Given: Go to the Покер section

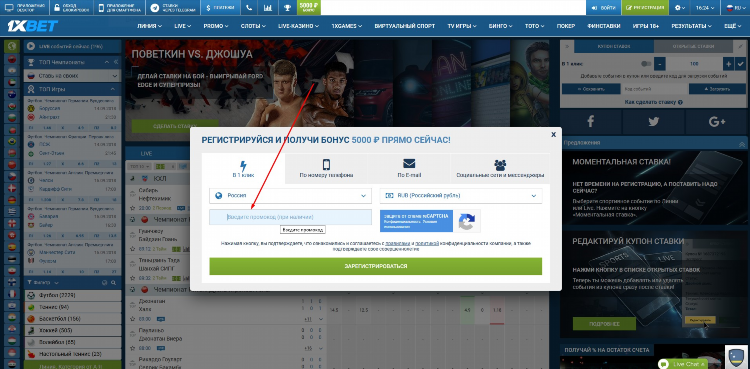Looking at the screenshot, I should coord(566,26).
